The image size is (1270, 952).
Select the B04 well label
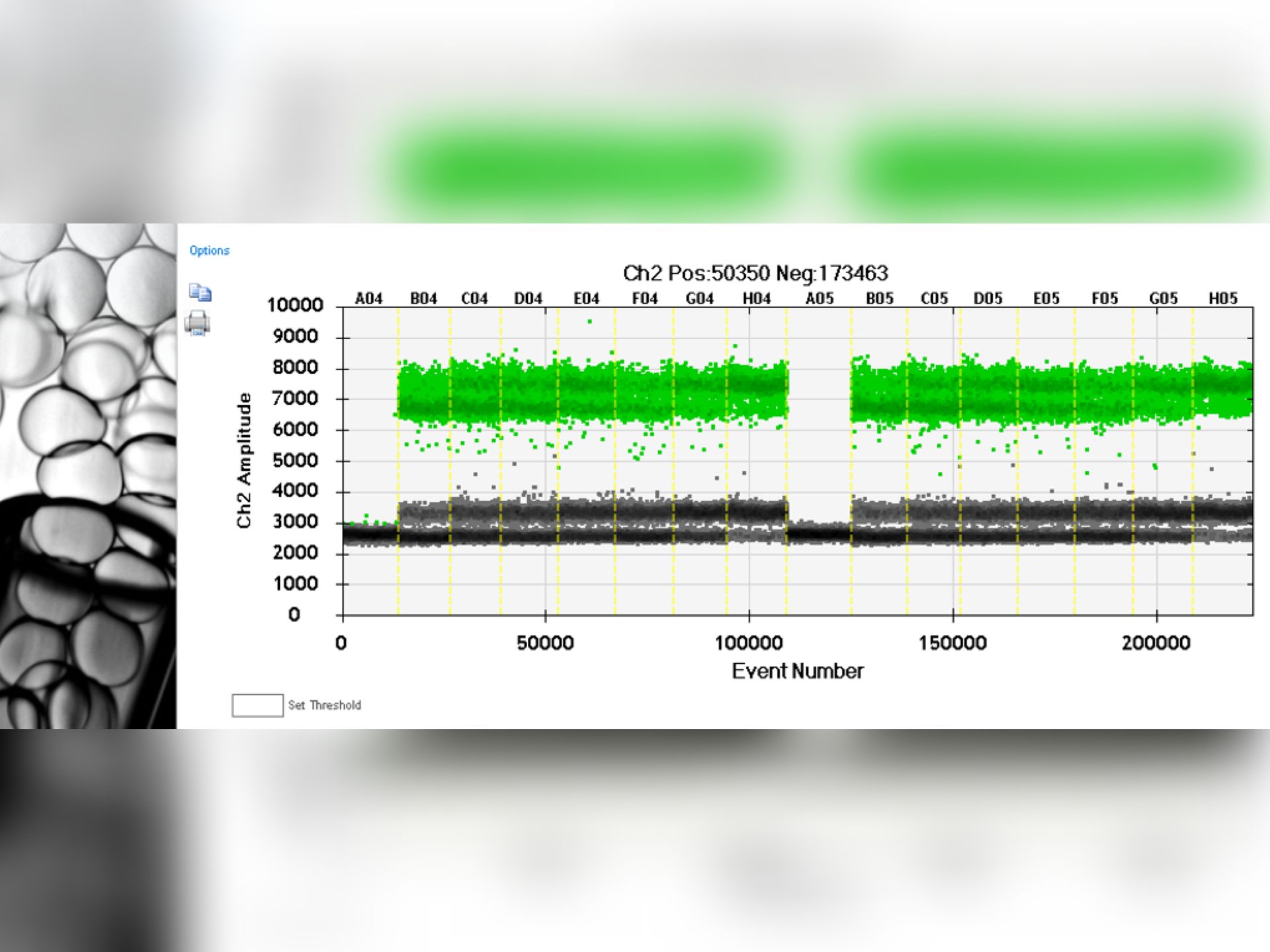click(423, 299)
